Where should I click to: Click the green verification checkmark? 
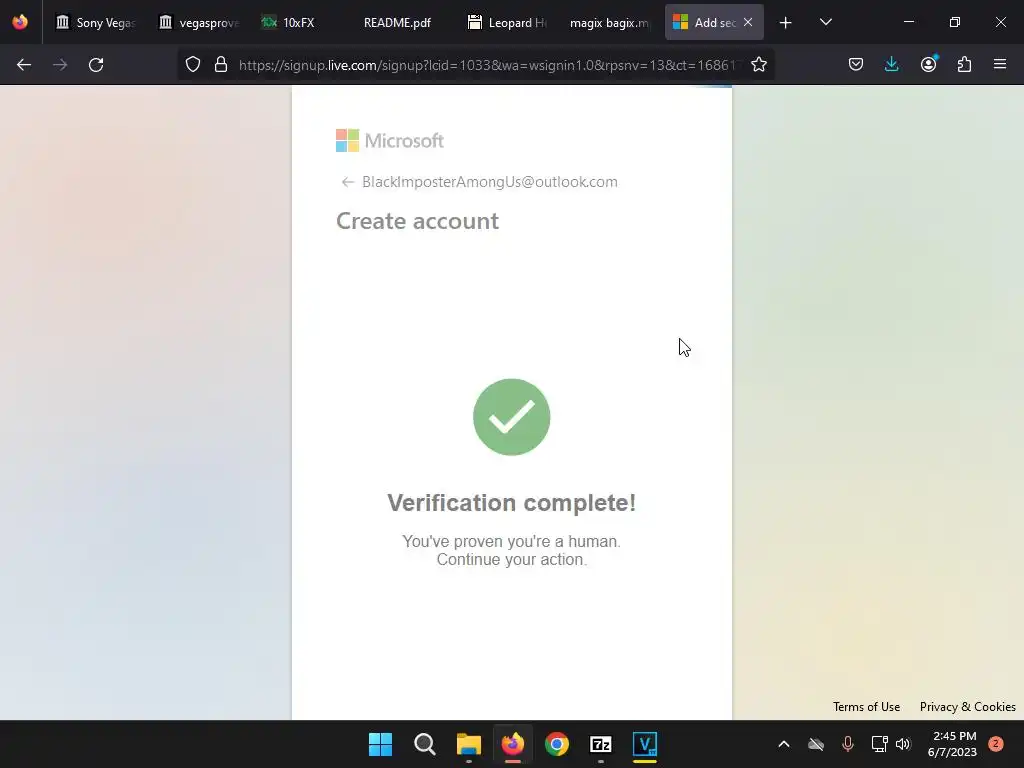(511, 417)
